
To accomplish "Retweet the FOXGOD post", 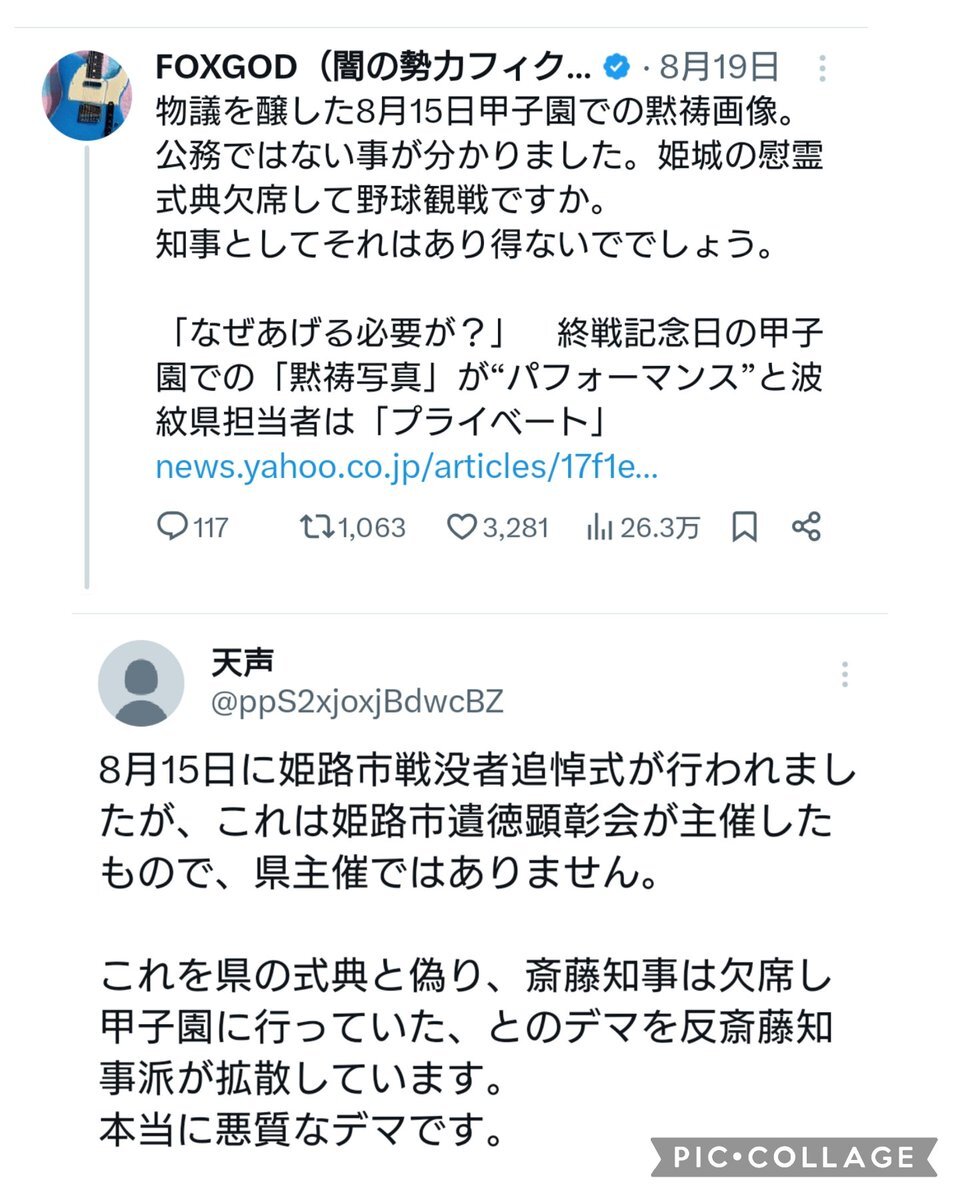I will coord(316,527).
